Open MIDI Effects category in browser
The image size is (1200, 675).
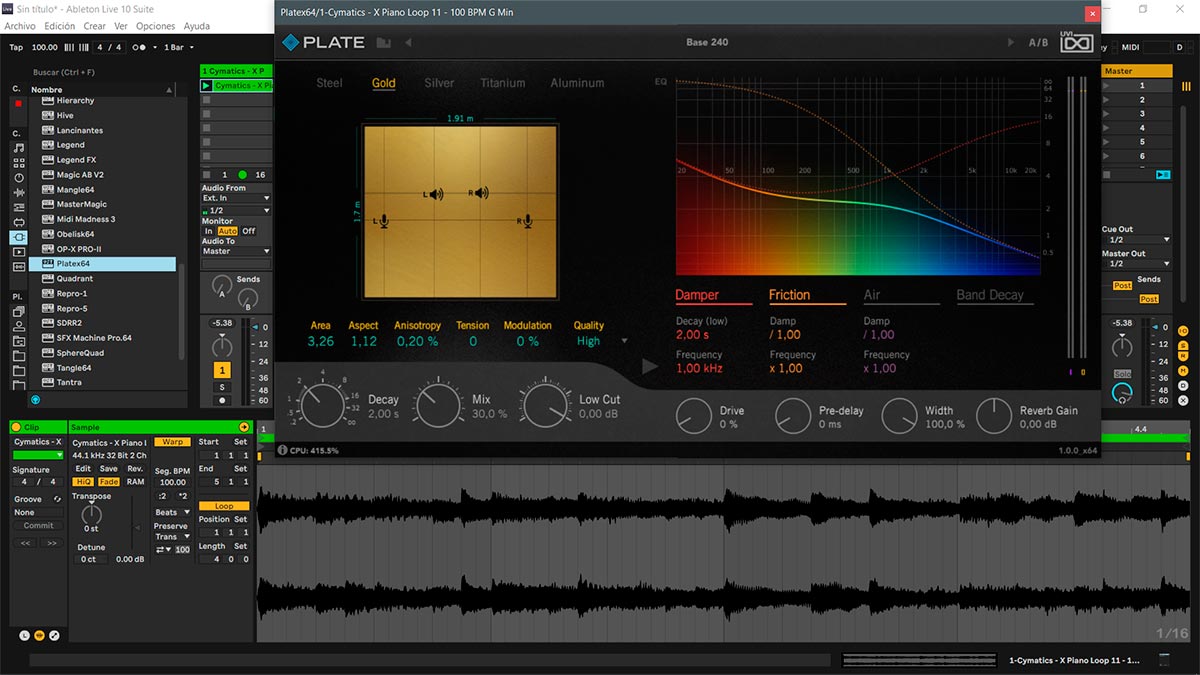point(19,208)
